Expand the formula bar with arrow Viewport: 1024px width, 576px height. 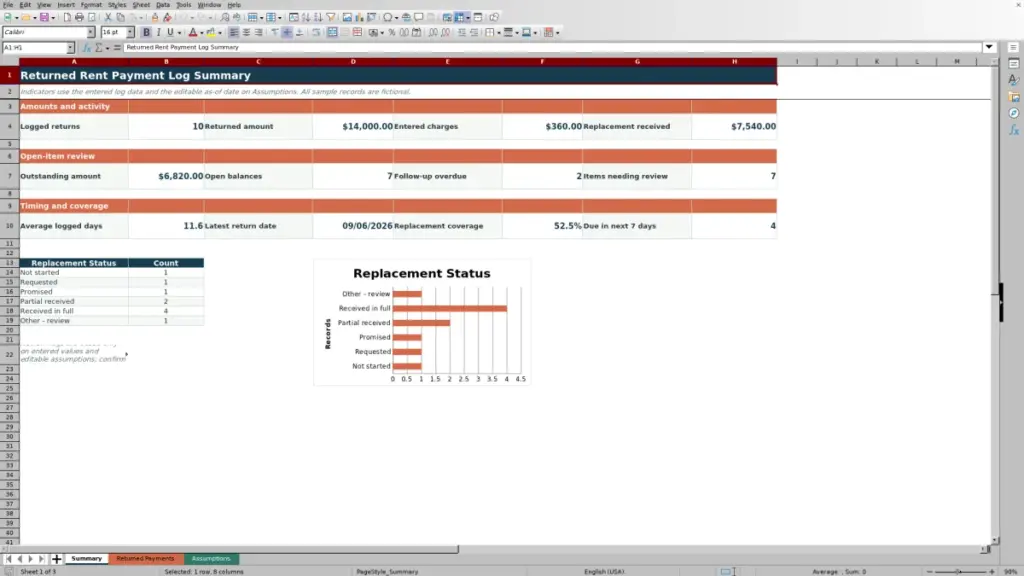pos(989,47)
